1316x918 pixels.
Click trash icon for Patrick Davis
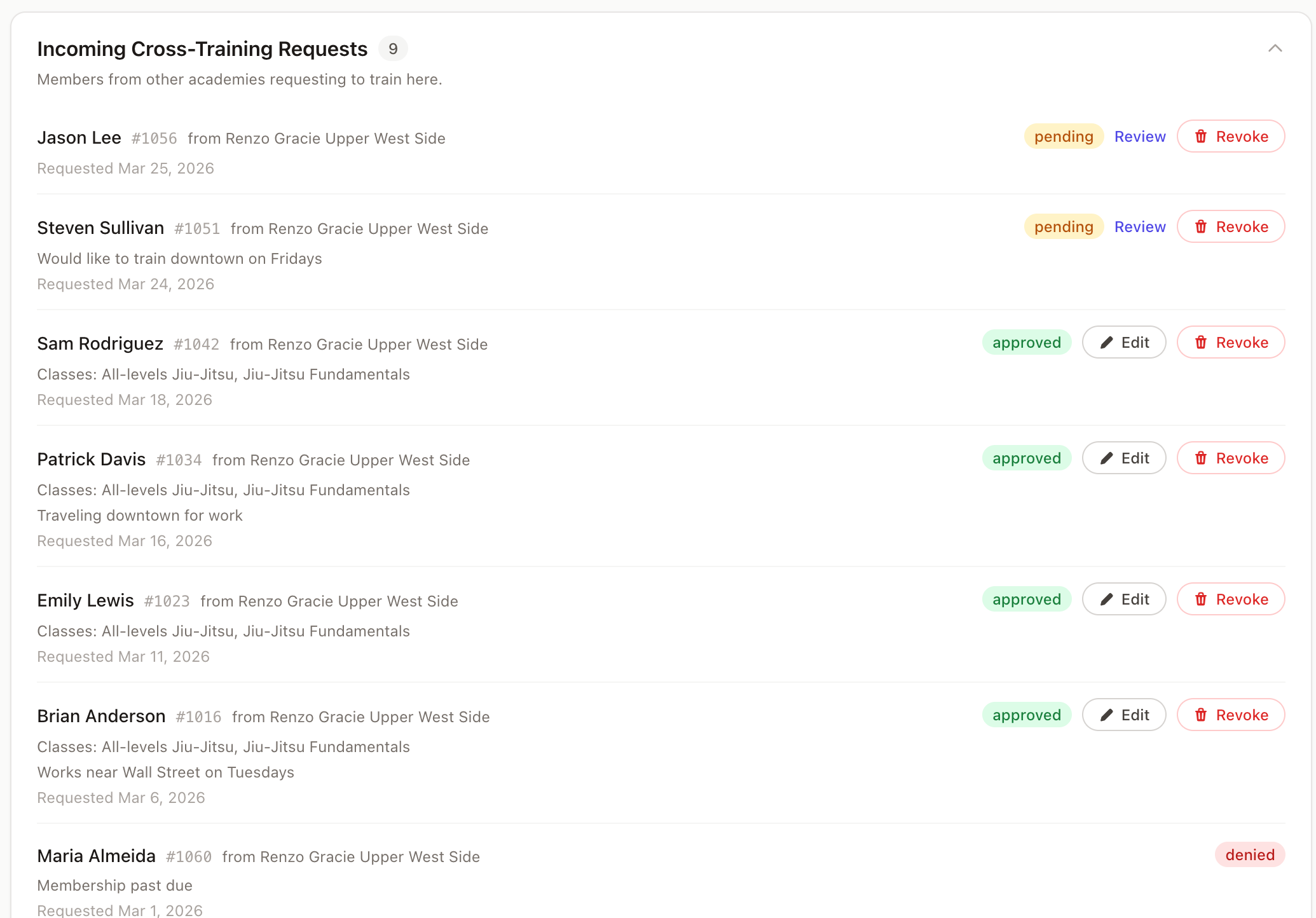1201,458
